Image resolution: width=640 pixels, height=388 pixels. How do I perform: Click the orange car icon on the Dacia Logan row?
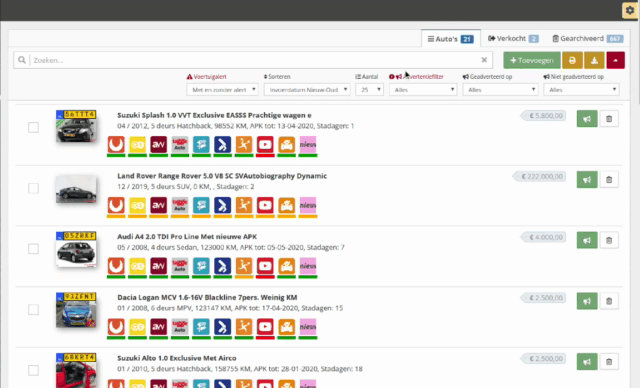pos(287,327)
